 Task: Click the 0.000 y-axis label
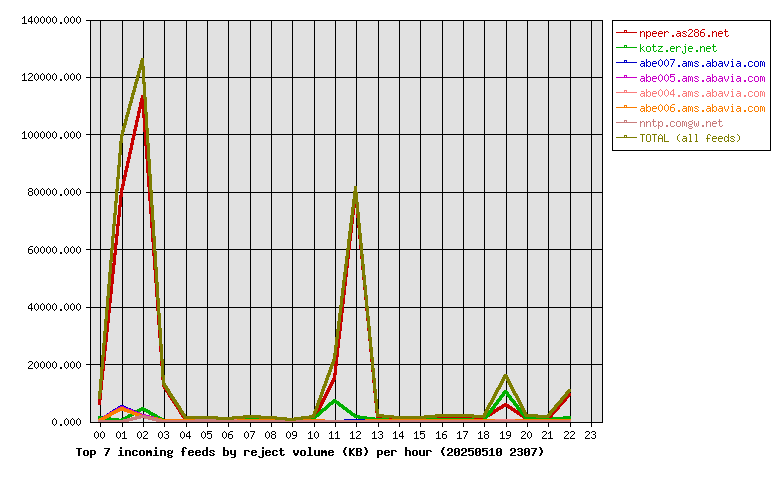pyautogui.click(x=66, y=422)
